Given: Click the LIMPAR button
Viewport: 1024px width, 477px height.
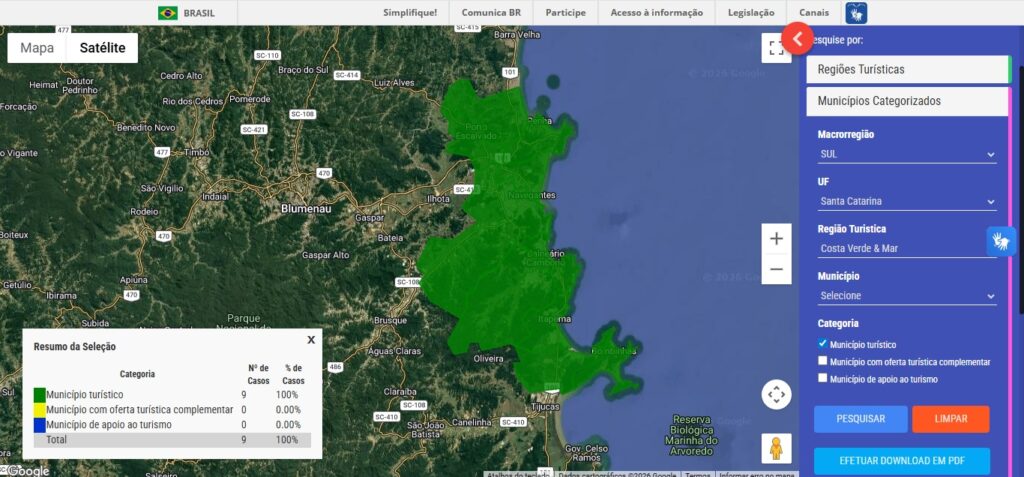Looking at the screenshot, I should coord(951,419).
